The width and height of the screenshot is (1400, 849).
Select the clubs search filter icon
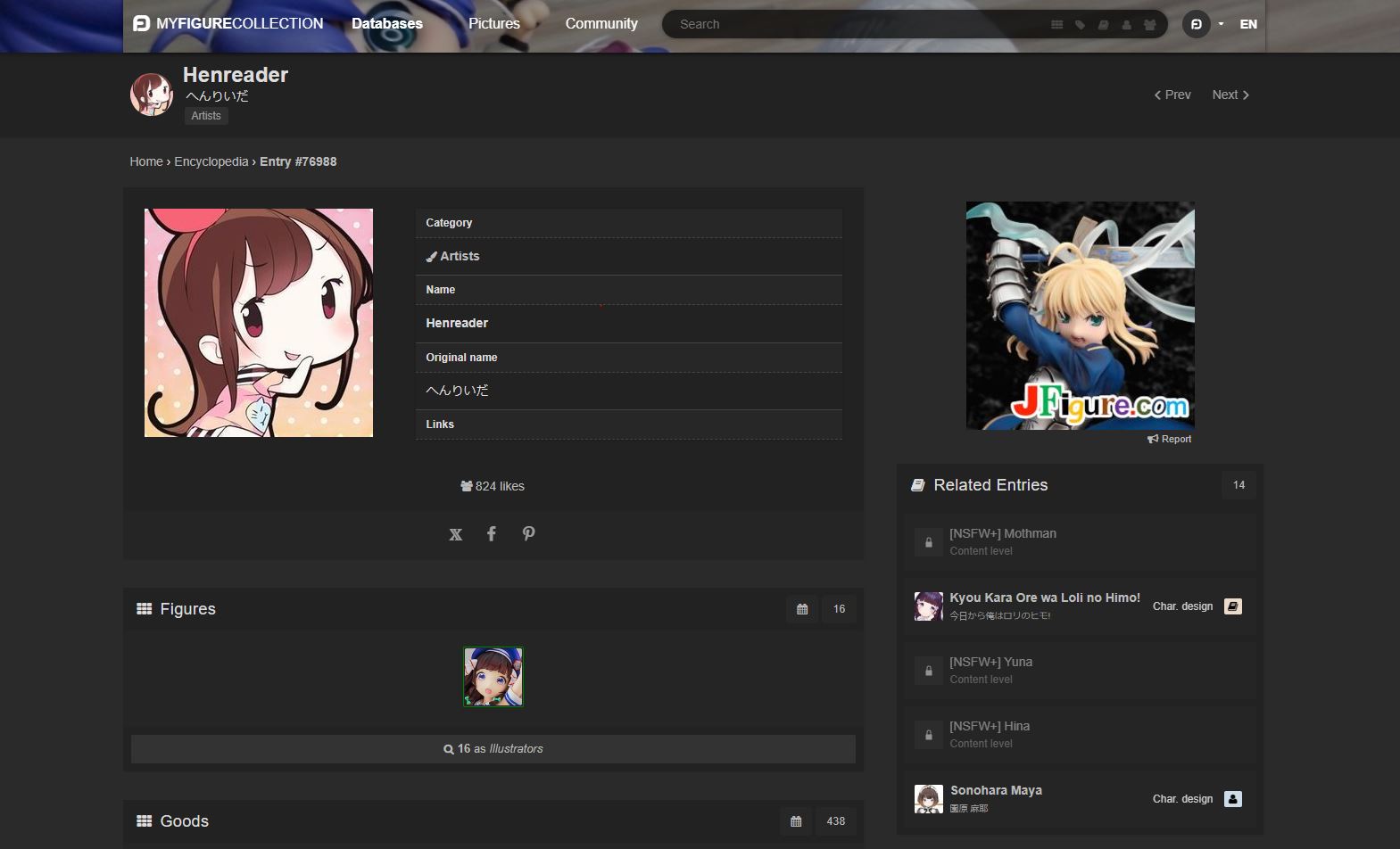pos(1150,25)
